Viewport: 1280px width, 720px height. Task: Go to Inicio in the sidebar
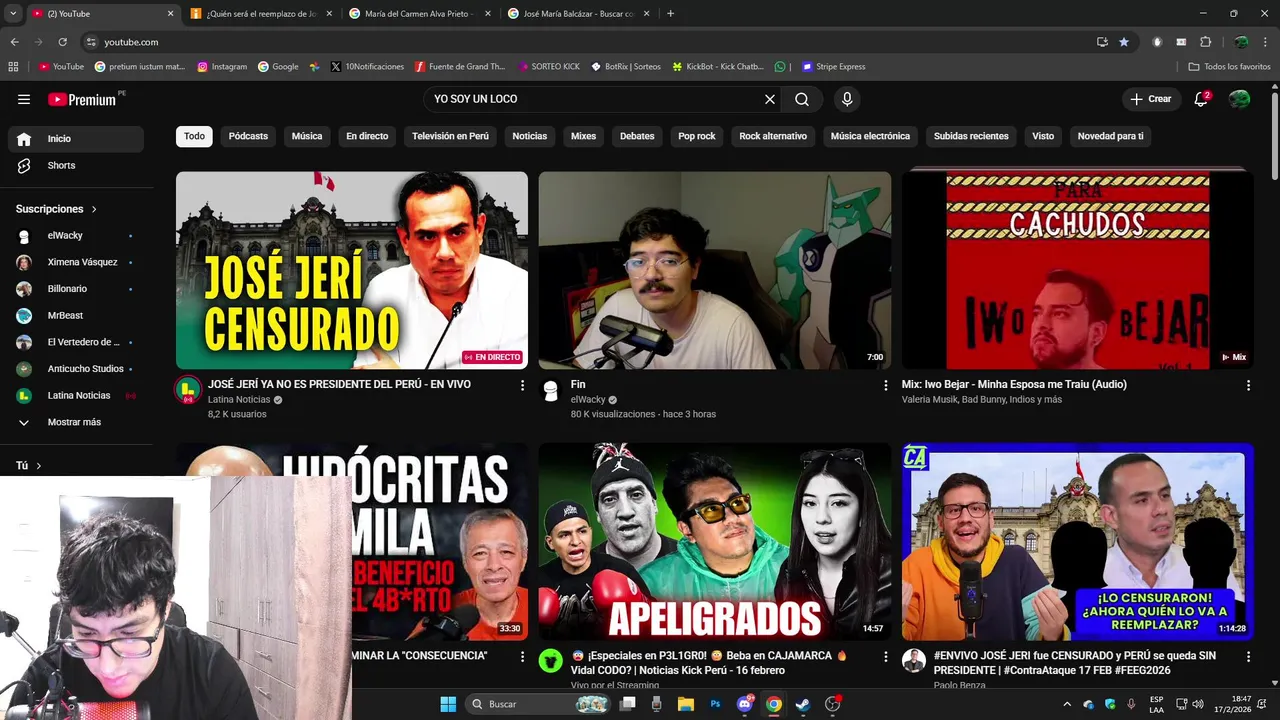[76, 139]
